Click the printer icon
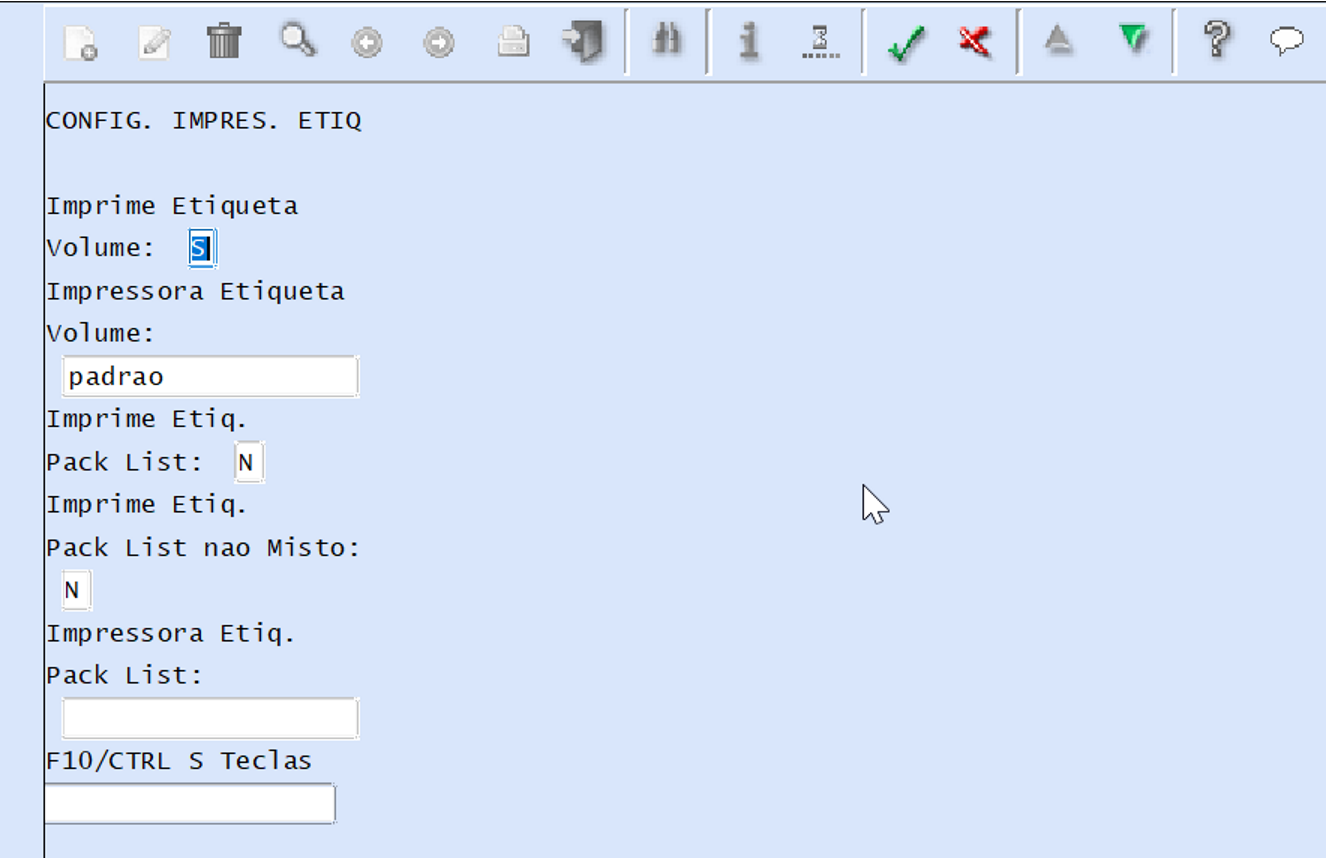Image resolution: width=1326 pixels, height=858 pixels. [x=513, y=43]
